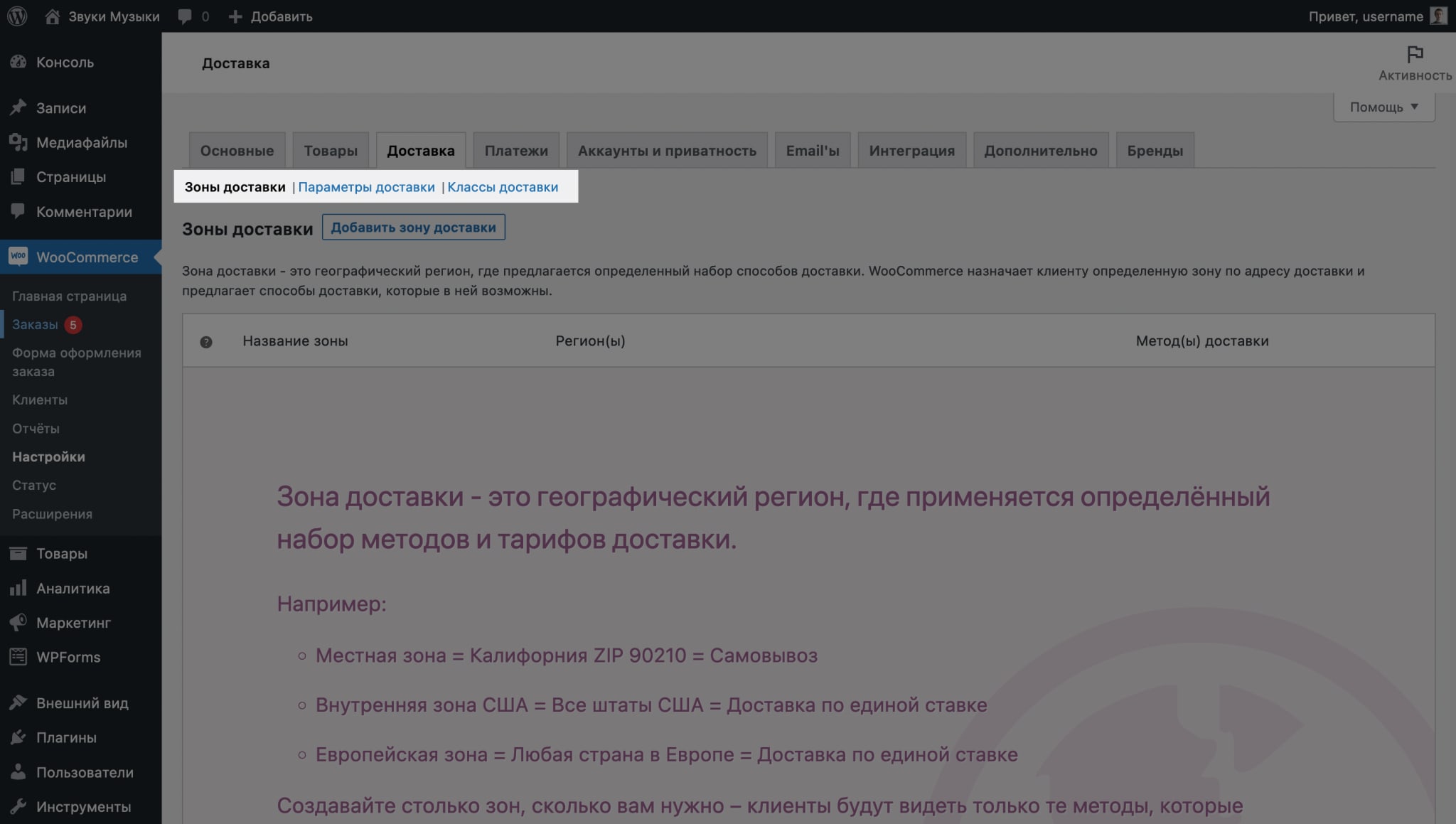Switch to the Платежи tab
Viewport: 1456px width, 824px height.
[x=516, y=150]
